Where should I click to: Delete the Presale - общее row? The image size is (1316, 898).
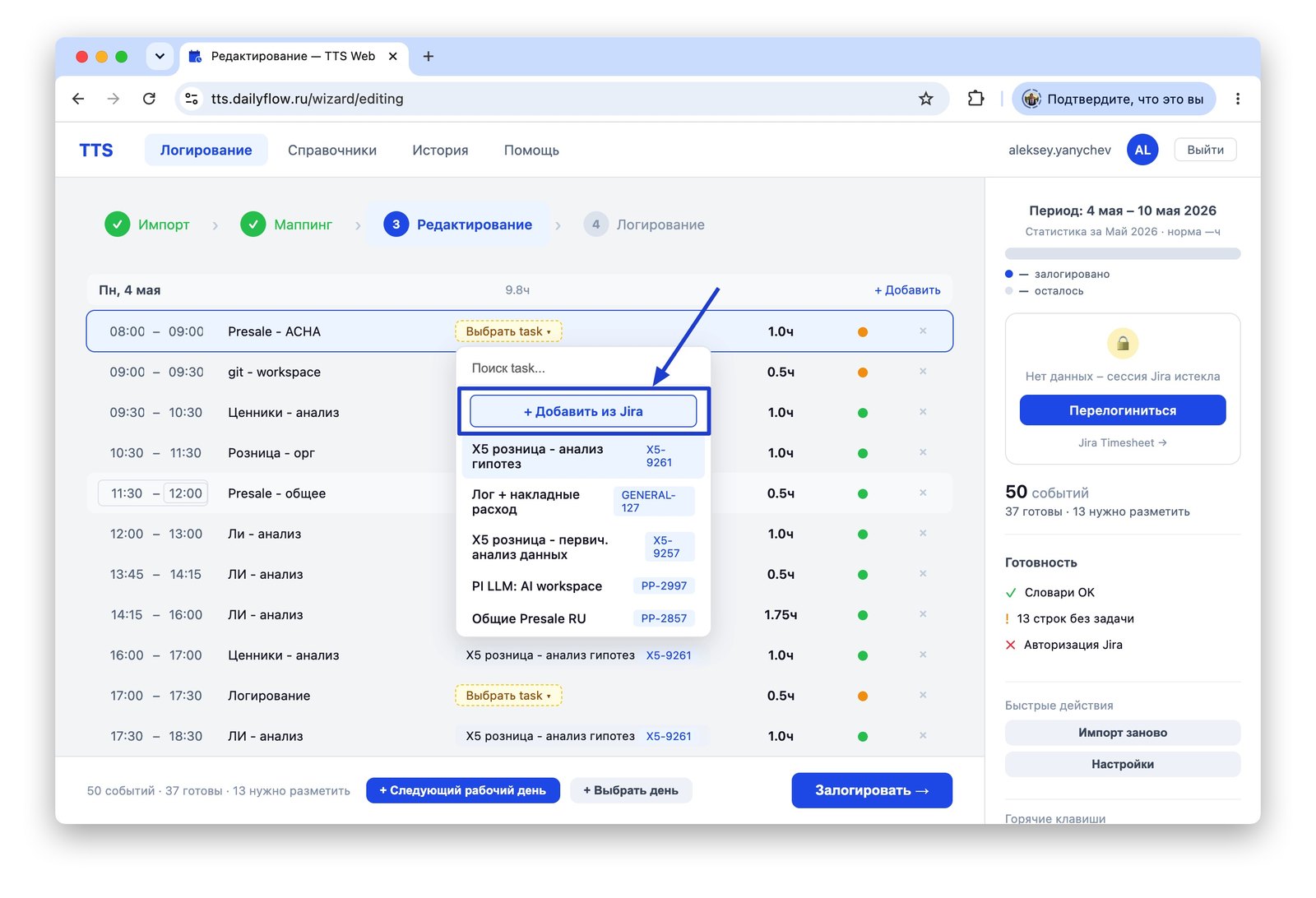pos(923,493)
